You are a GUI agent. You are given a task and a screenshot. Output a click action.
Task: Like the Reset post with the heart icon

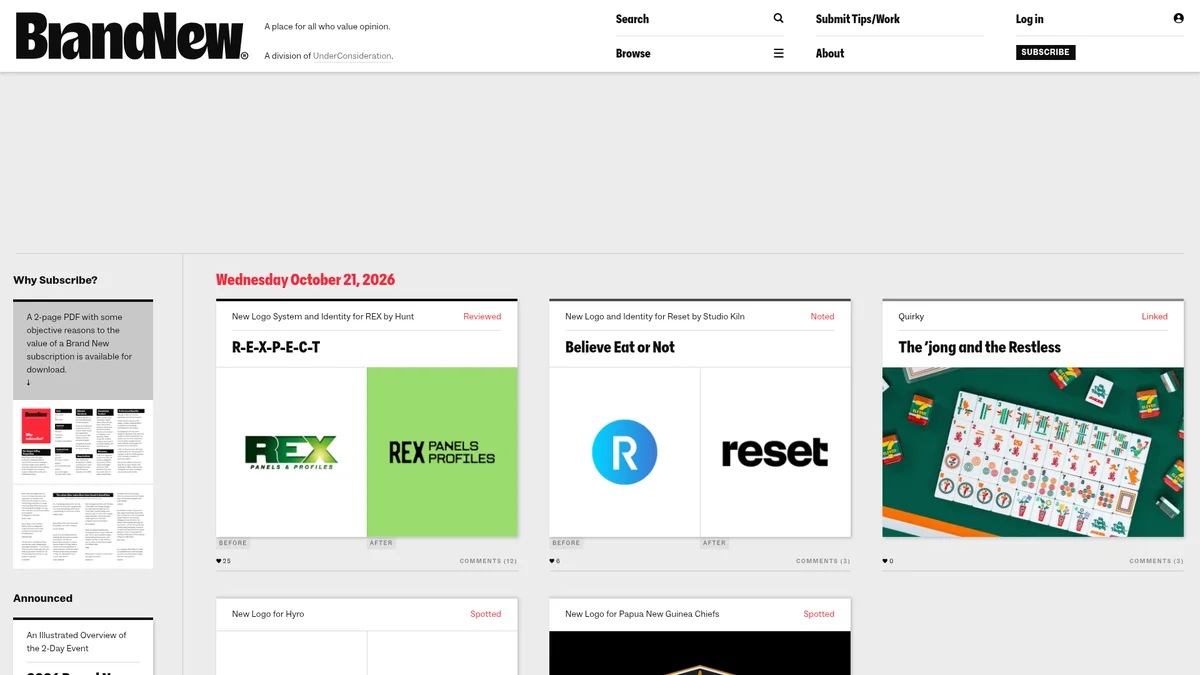[552, 561]
